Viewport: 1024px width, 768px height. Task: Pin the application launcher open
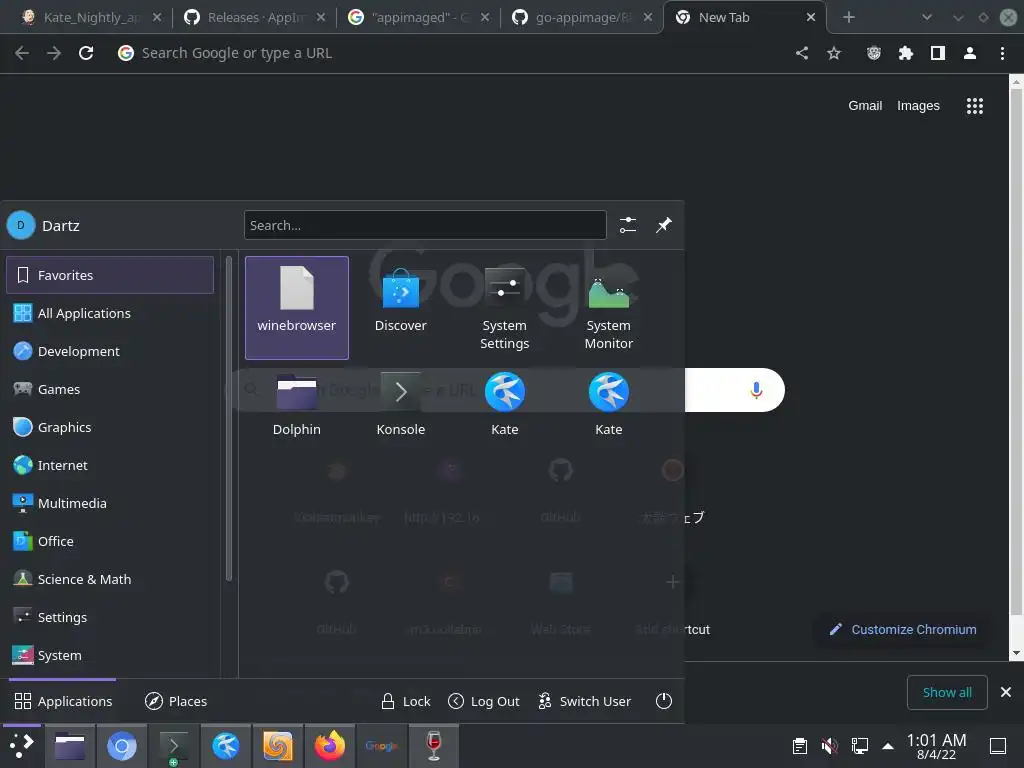click(664, 225)
